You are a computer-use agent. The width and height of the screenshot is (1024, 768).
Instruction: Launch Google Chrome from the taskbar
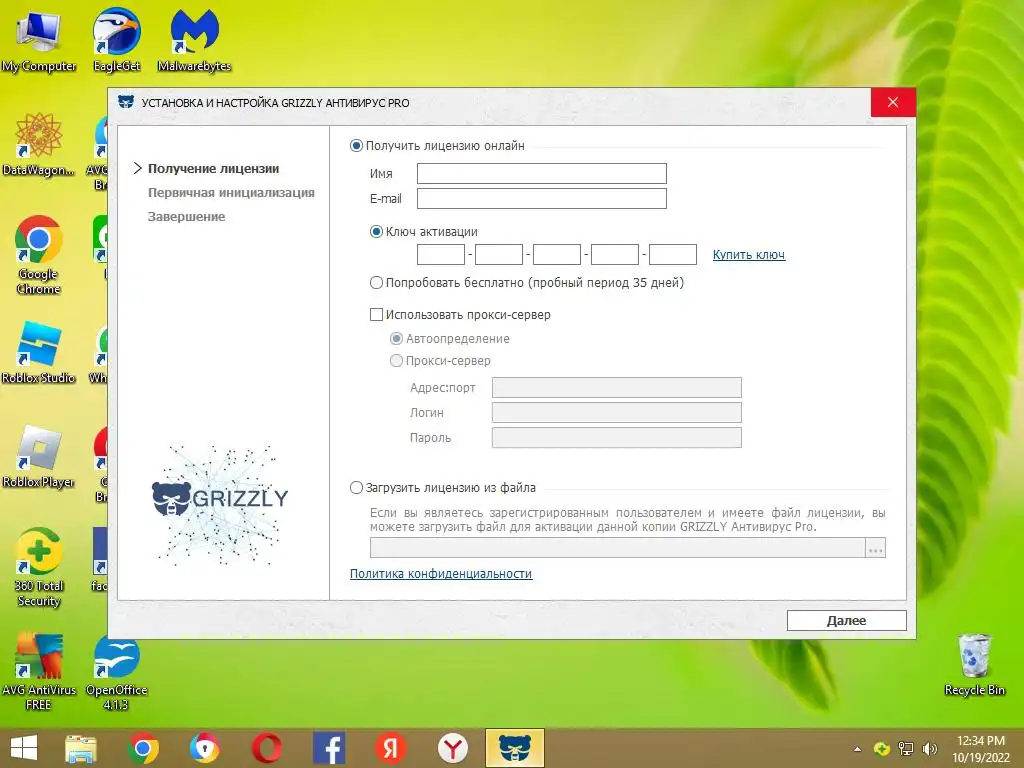coord(143,748)
